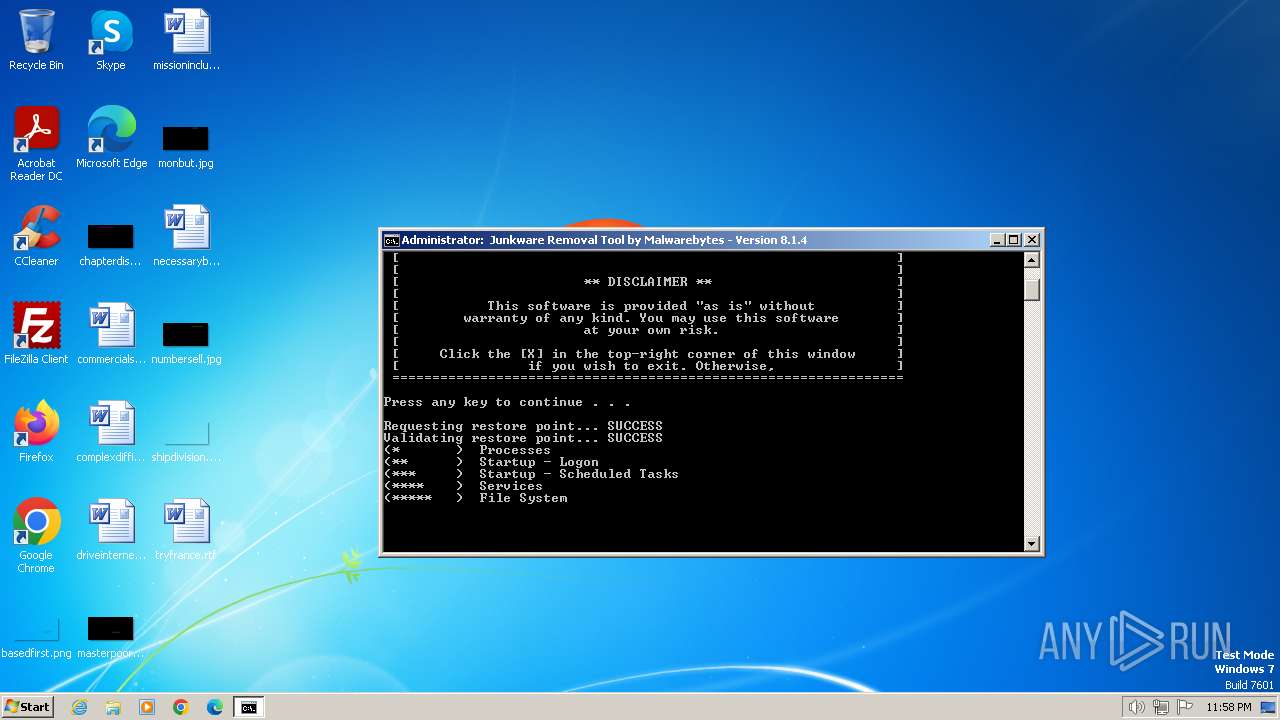Screen dimensions: 1280x720
Task: Open Internet Explorer from the taskbar
Action: point(80,707)
